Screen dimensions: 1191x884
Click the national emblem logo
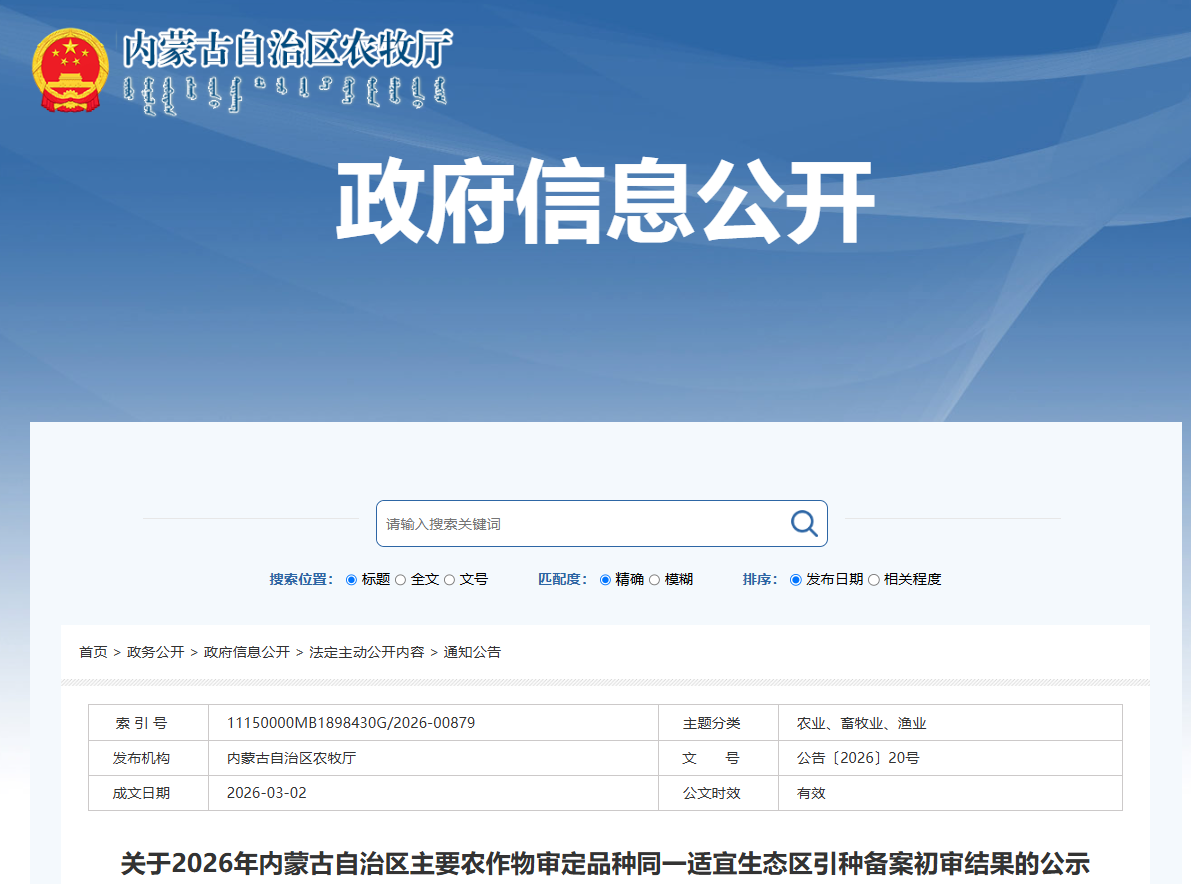(70, 69)
